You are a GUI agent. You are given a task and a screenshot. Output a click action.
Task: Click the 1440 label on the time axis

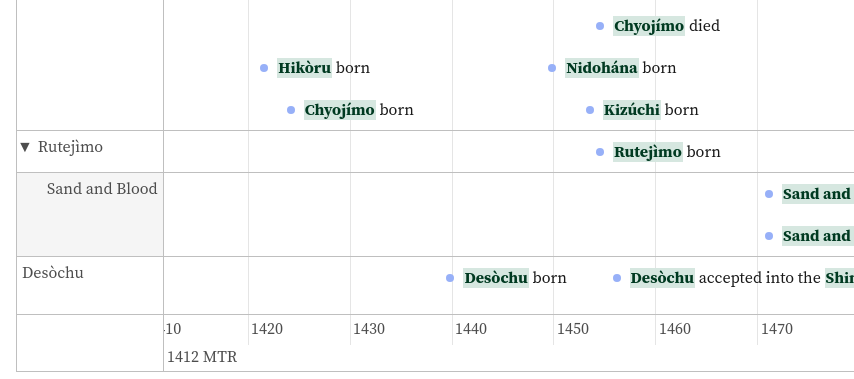pos(471,329)
